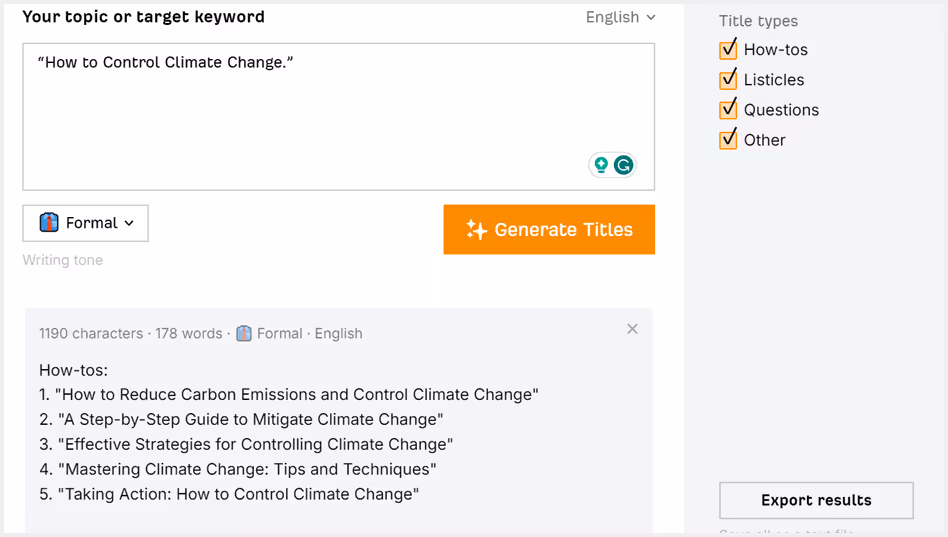This screenshot has width=948, height=537.
Task: Click the Writing tone label
Action: pyautogui.click(x=63, y=260)
